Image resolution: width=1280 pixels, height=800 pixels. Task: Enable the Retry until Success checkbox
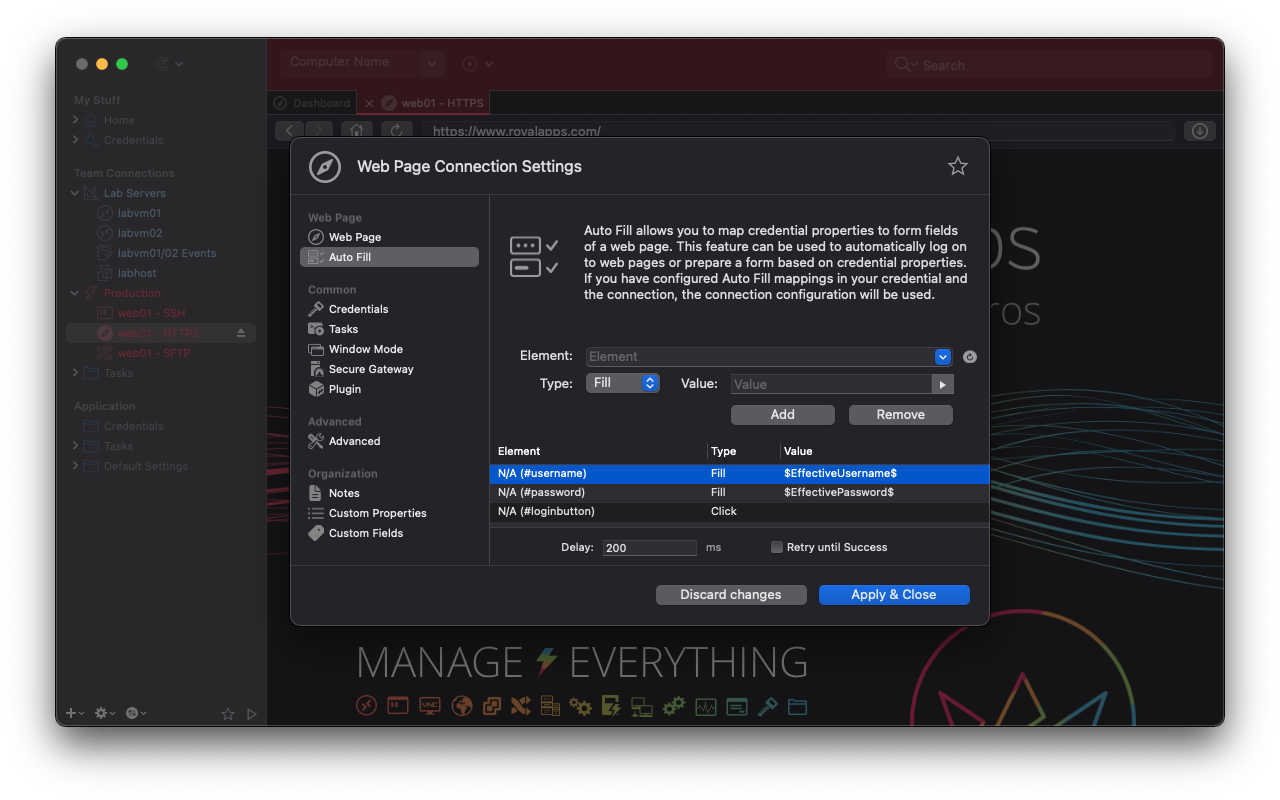[777, 547]
